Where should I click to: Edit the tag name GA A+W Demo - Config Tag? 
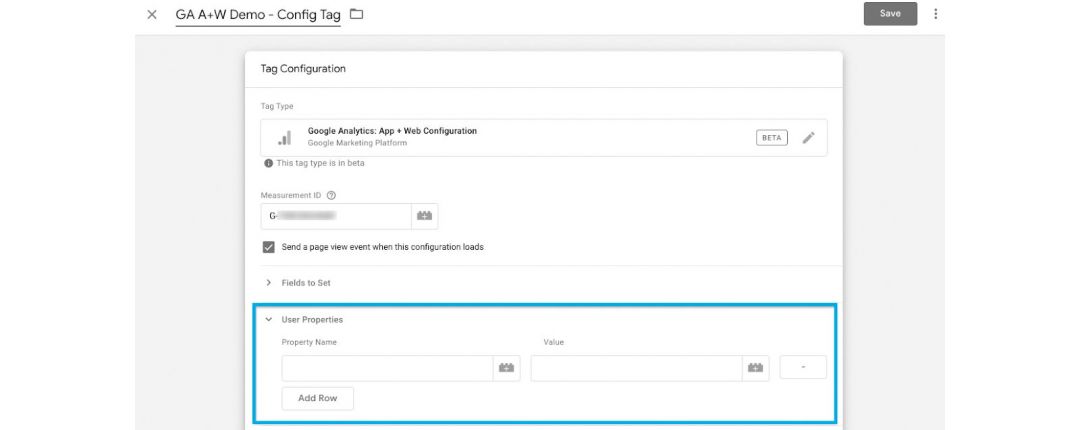(258, 14)
